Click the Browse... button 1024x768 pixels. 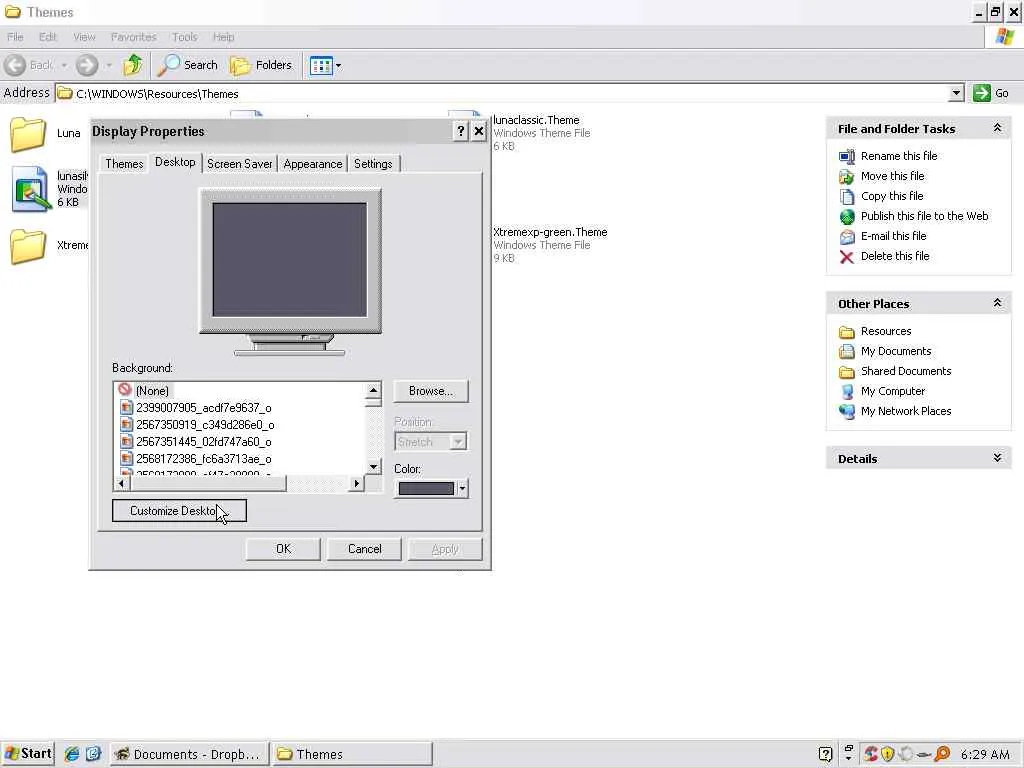(431, 391)
